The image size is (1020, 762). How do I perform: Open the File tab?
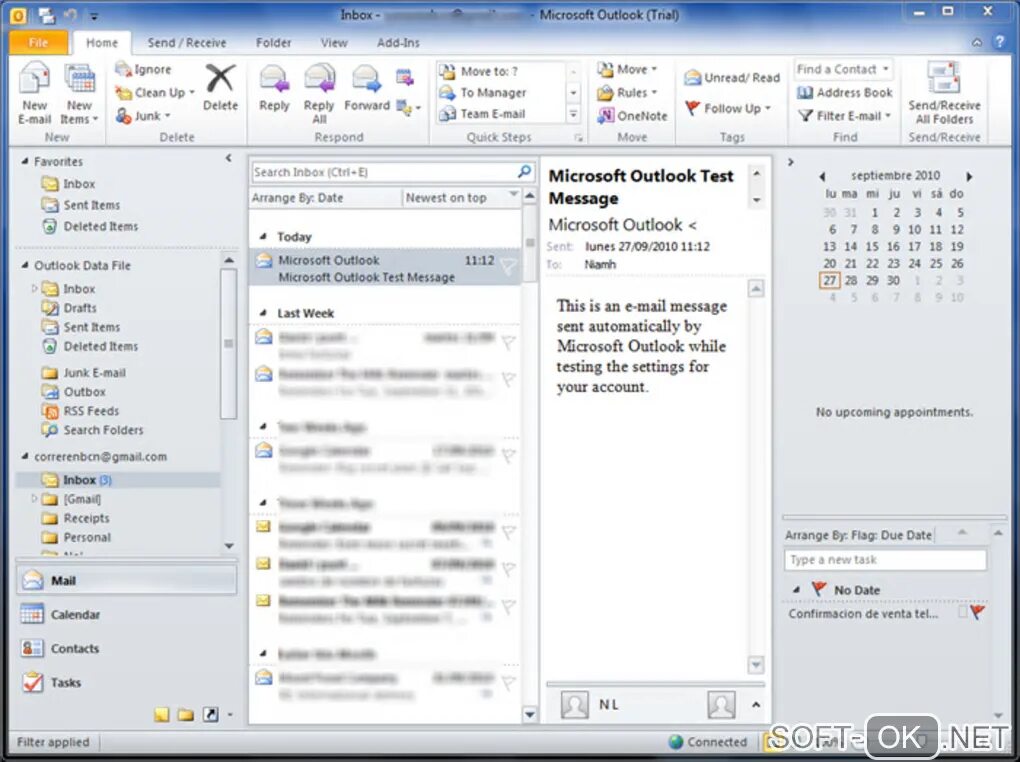tap(38, 42)
